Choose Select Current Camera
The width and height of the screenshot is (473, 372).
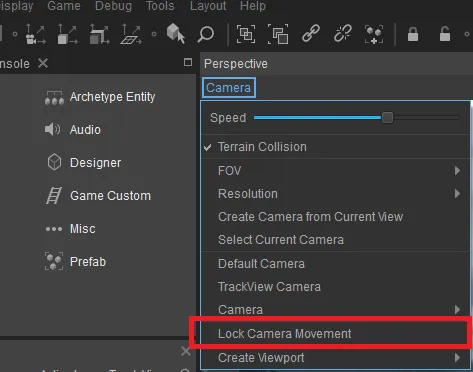(x=336, y=240)
